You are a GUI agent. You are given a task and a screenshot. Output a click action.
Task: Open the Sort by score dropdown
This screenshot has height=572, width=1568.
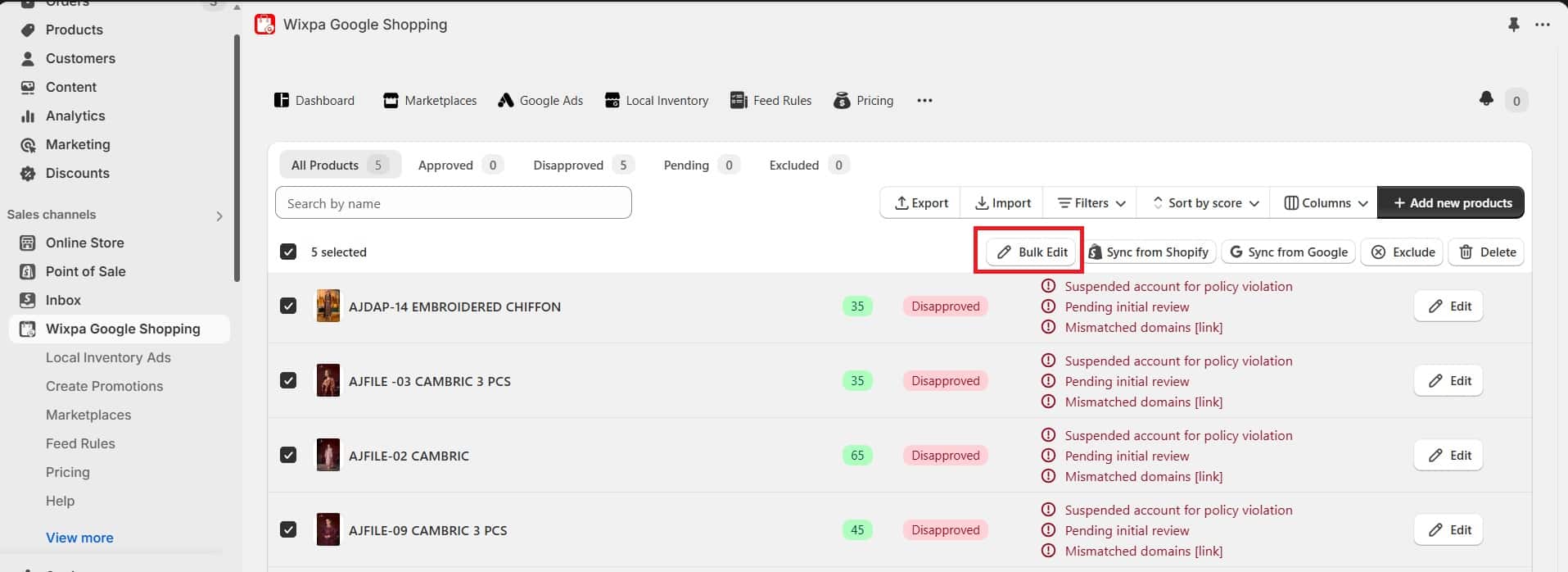pos(1204,202)
